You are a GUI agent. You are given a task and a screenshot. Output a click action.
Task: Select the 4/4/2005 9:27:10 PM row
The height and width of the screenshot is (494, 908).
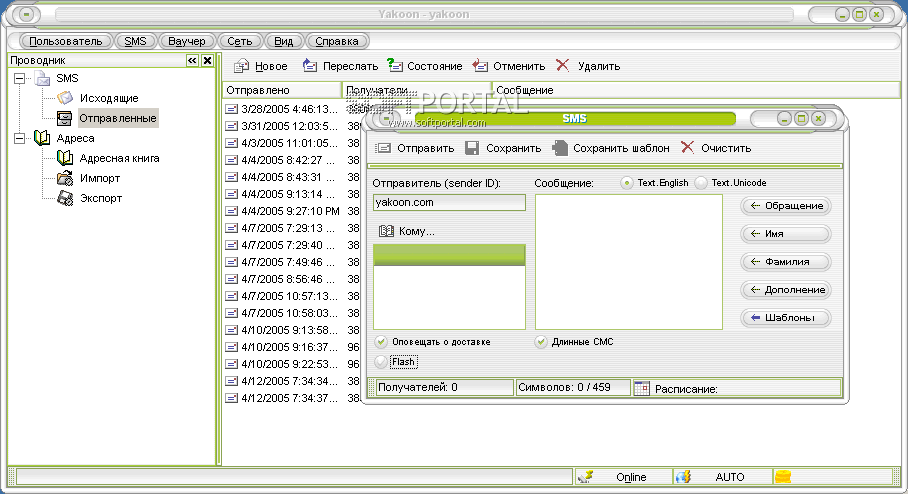pos(292,211)
